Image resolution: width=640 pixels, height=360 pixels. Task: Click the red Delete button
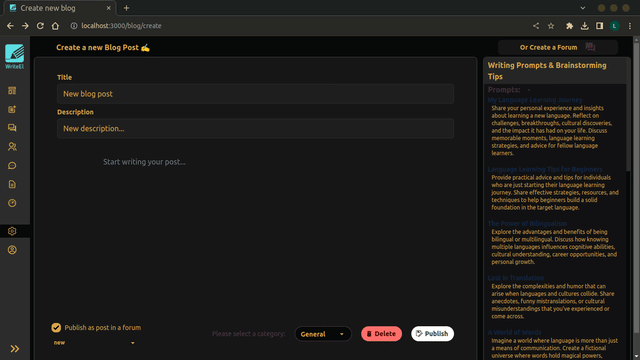tap(381, 333)
